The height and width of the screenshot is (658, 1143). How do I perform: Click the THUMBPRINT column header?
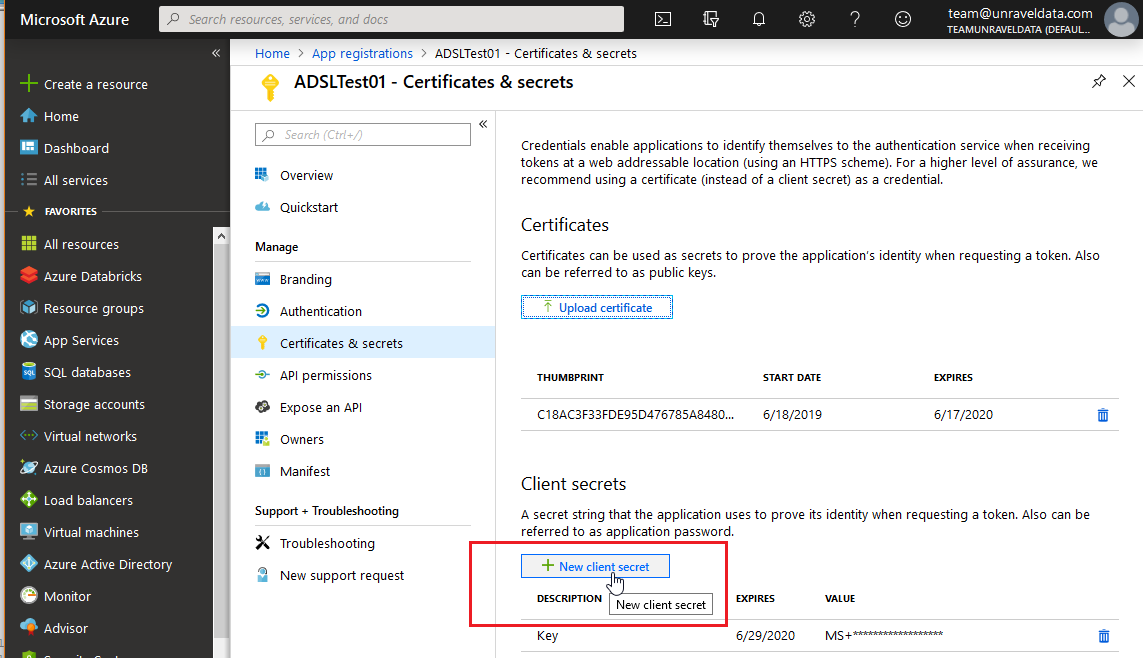click(x=570, y=377)
